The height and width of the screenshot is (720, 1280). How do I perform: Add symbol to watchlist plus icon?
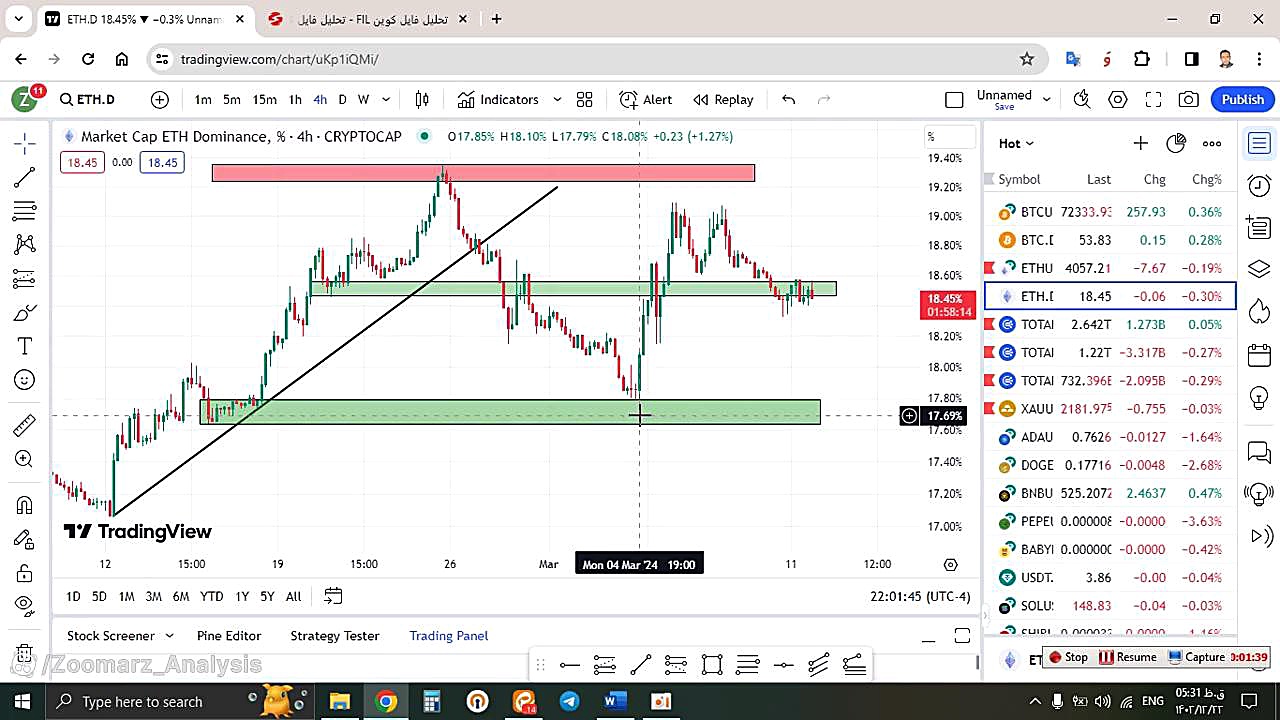1140,143
